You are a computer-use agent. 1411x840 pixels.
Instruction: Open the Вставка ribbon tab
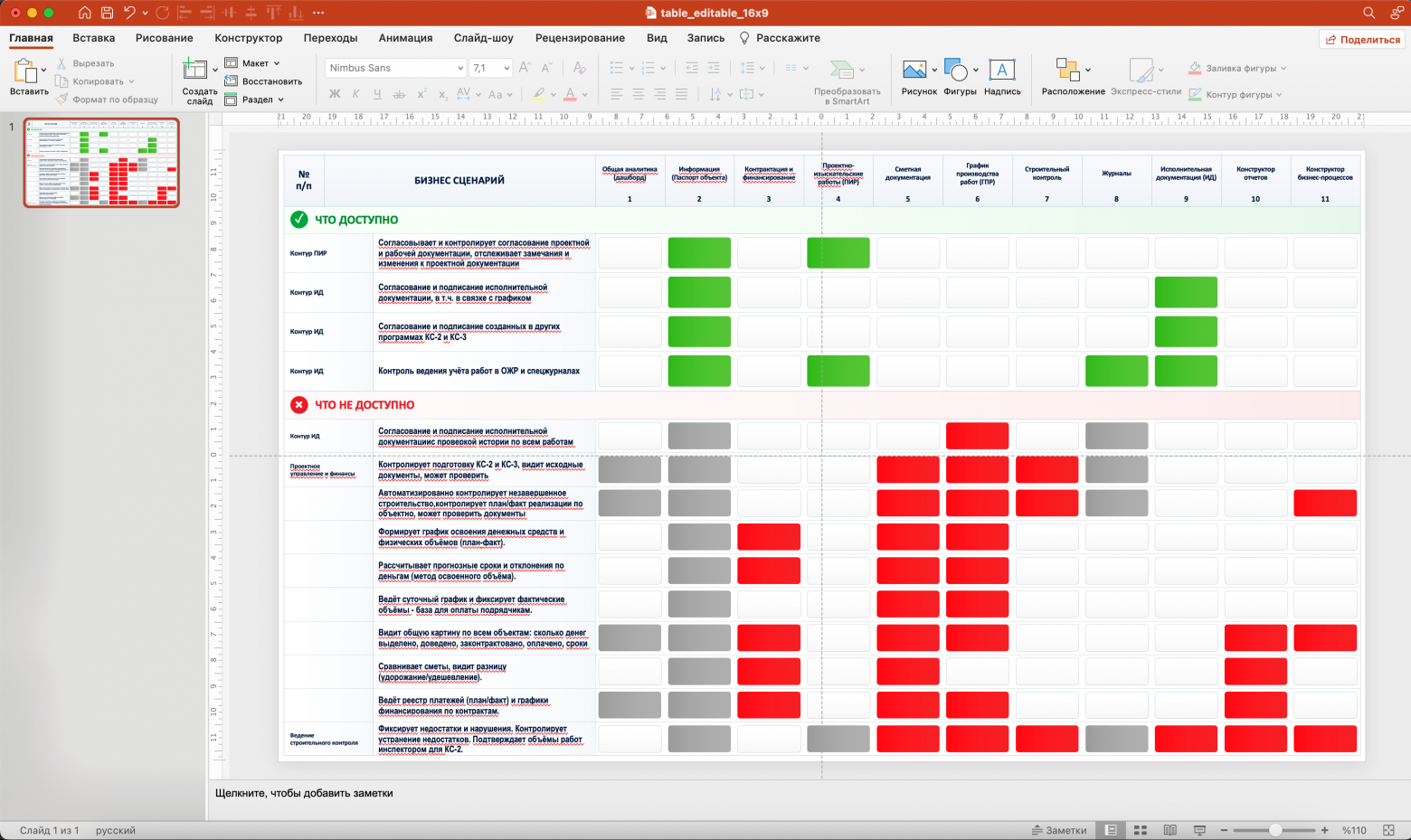94,38
